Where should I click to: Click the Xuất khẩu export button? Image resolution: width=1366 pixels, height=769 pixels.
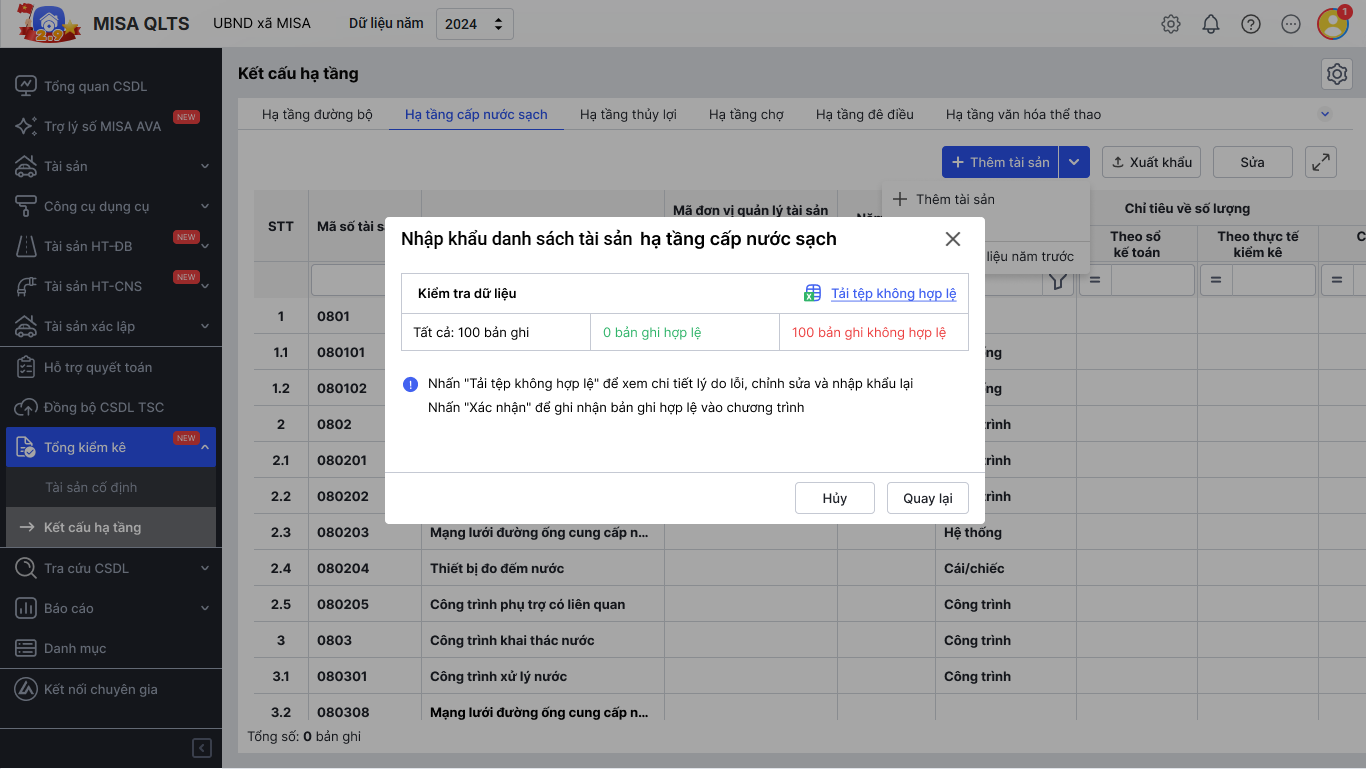[x=1151, y=162]
